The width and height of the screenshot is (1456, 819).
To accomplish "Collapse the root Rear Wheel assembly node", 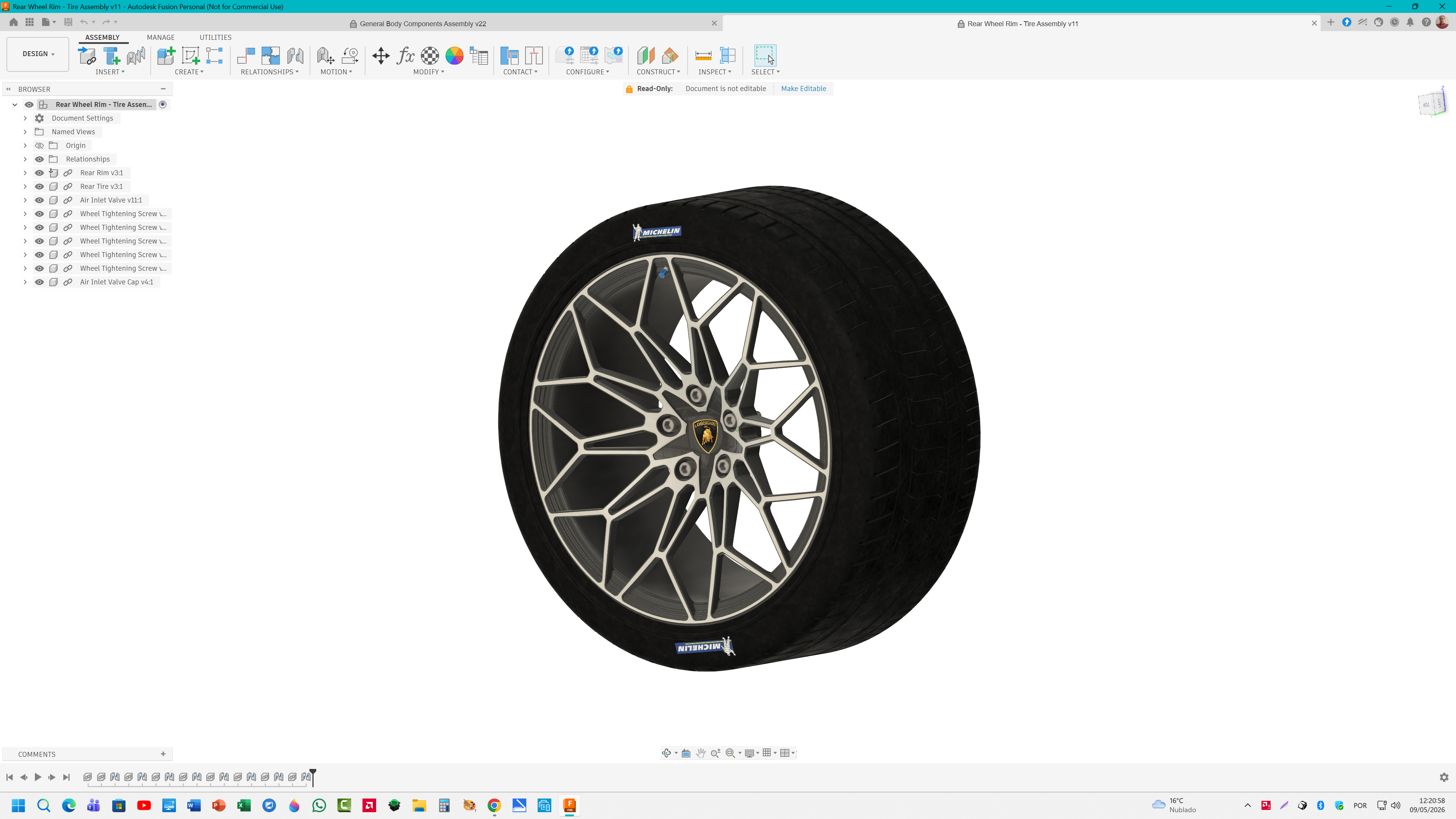I will click(15, 105).
